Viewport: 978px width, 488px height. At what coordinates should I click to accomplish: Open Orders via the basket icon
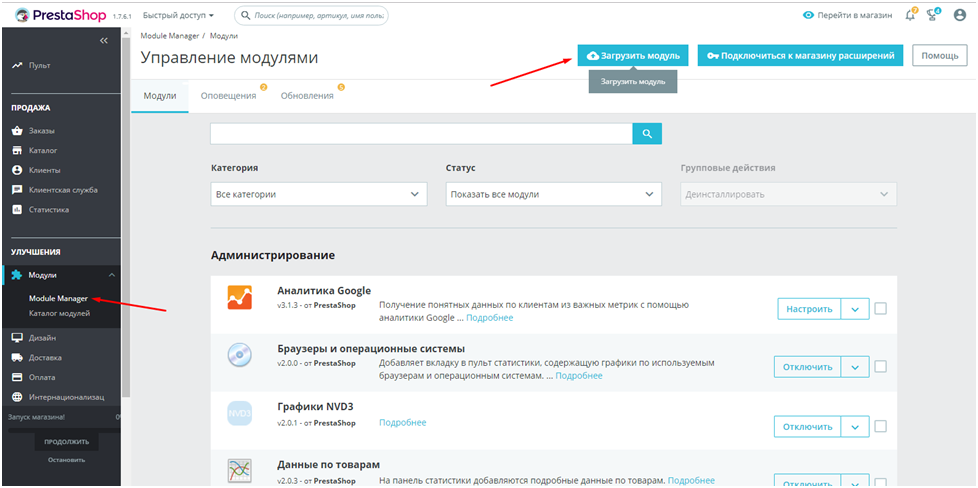[17, 131]
